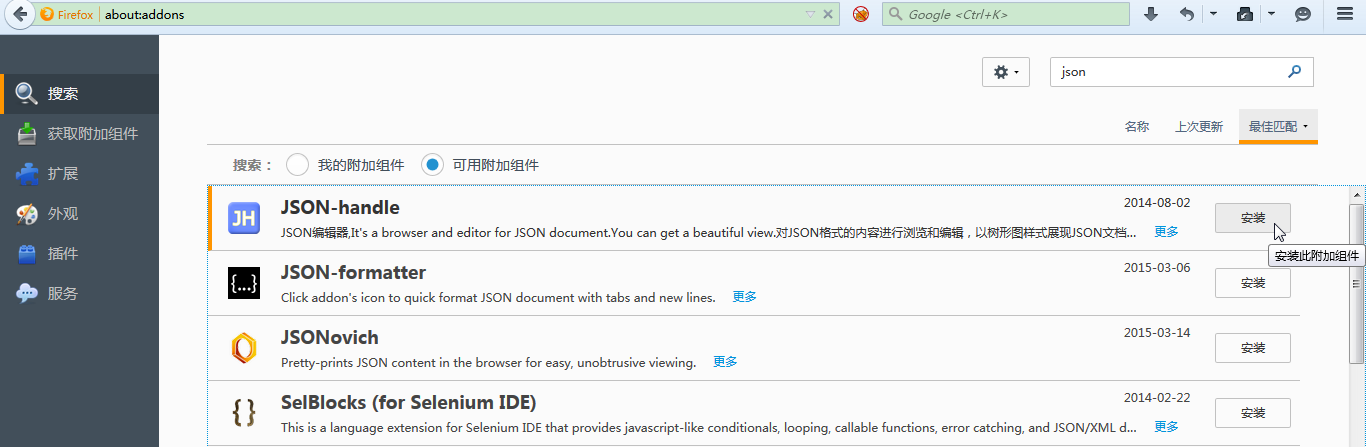Expand dropdown next to the screenshot icon
1366x447 pixels.
[x=1271, y=14]
